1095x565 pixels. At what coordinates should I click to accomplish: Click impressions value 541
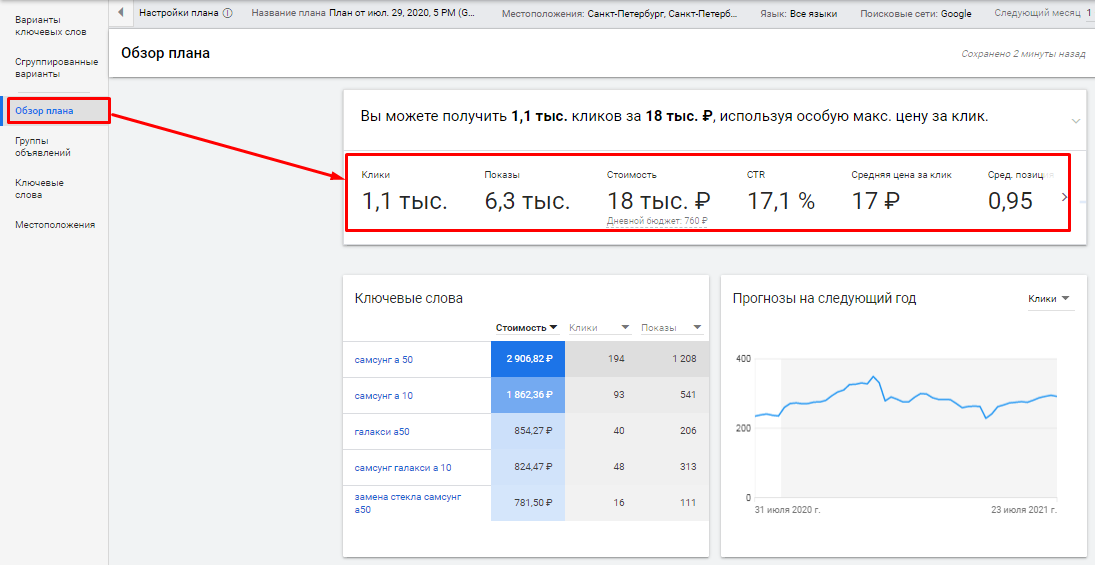(x=688, y=395)
